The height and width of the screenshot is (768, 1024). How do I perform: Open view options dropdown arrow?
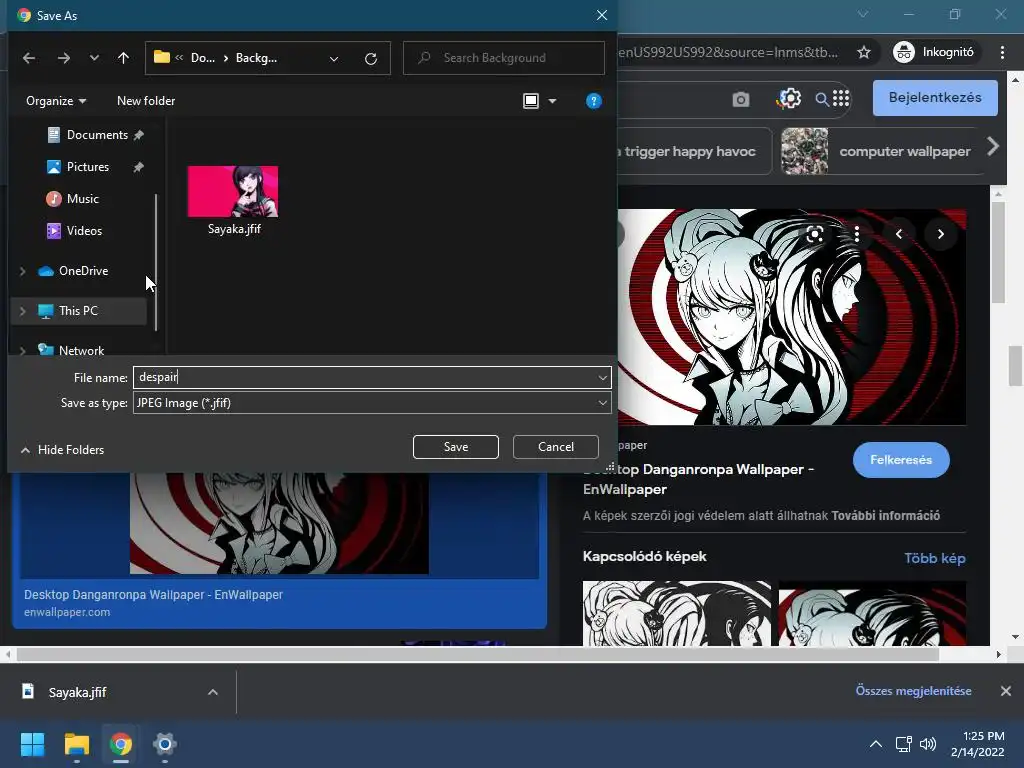[552, 101]
